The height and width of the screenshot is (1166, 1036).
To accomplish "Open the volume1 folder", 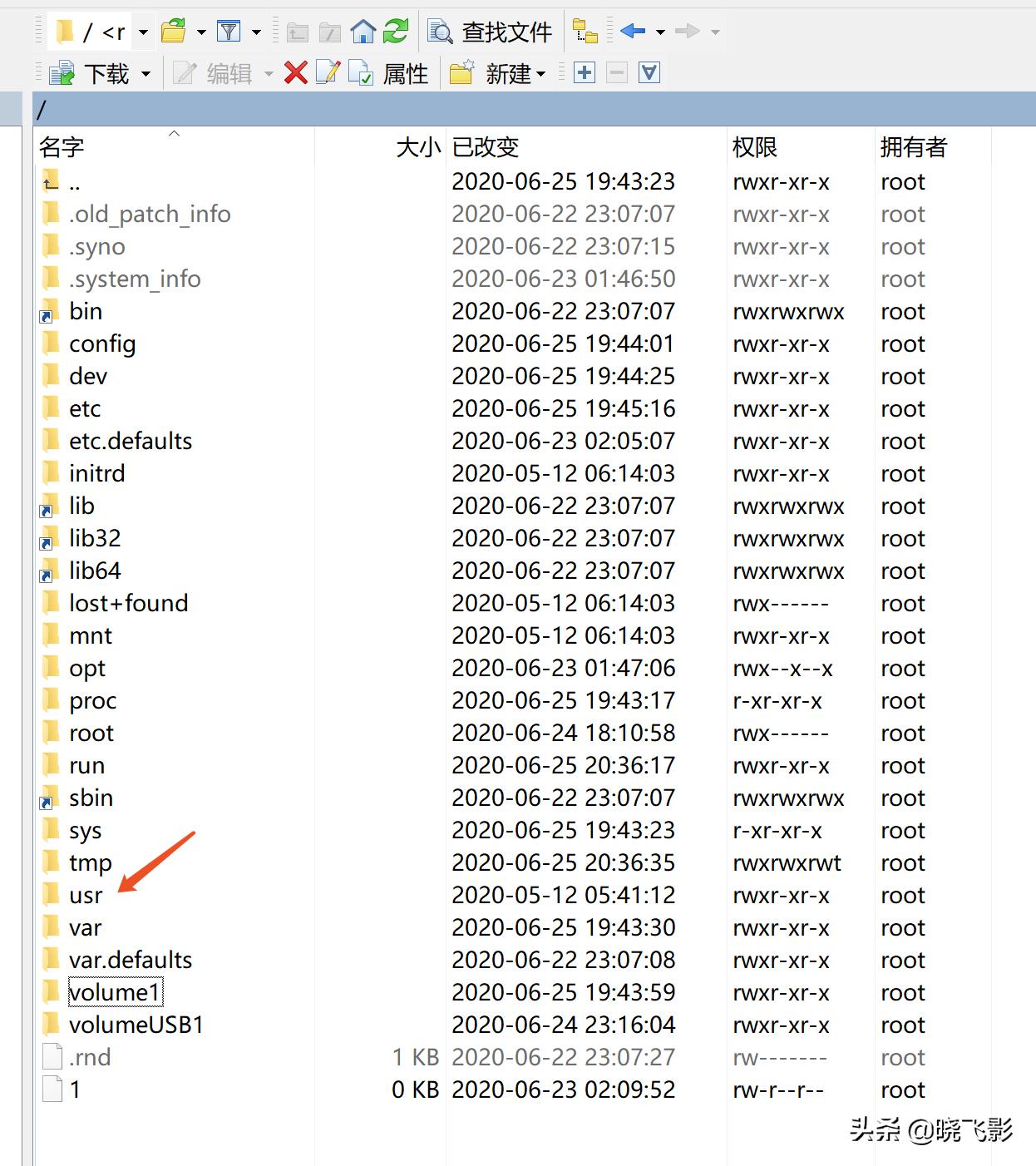I will pyautogui.click(x=115, y=991).
